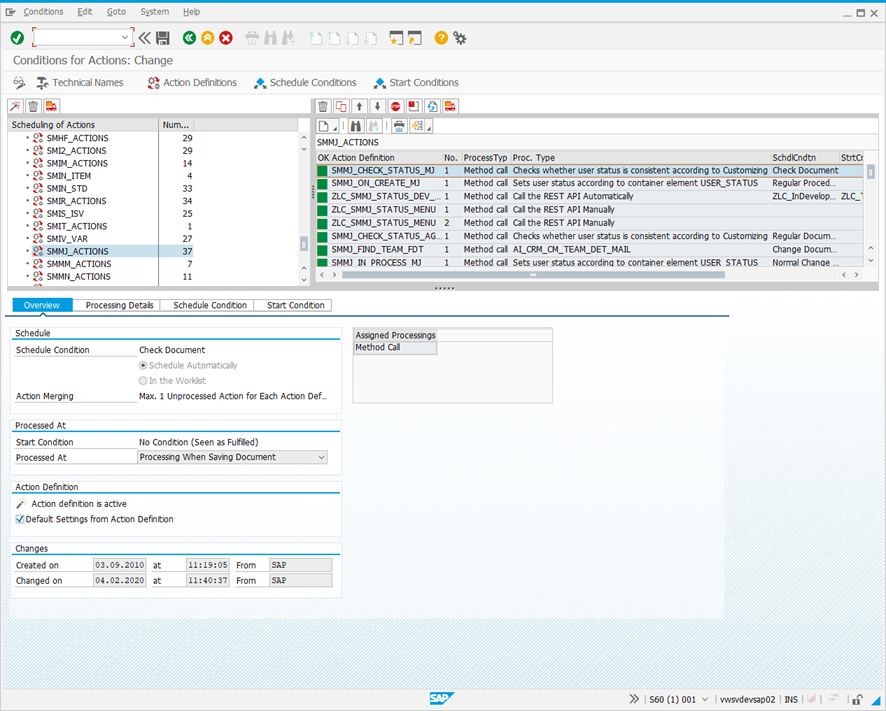Click the move-down arrow icon above the actions table
Screen dimensions: 886x711
(377, 106)
